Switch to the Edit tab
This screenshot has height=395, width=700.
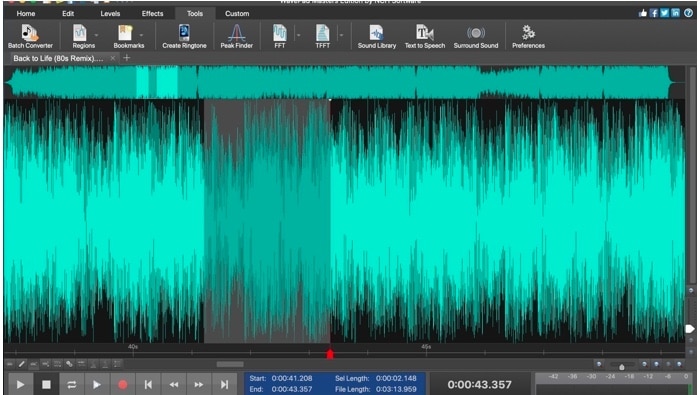(x=68, y=13)
